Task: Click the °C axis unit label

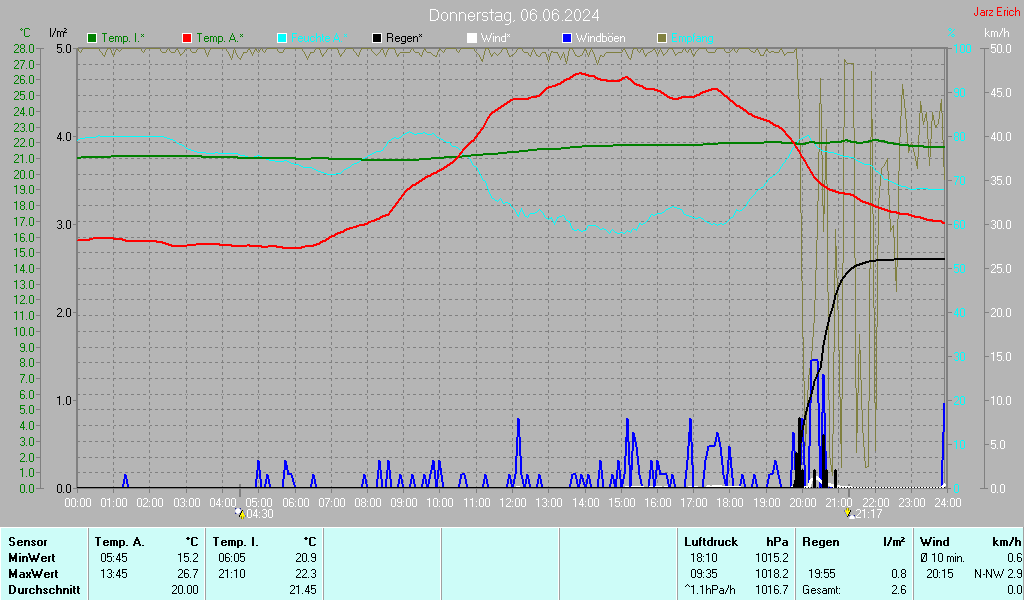Action: pyautogui.click(x=25, y=33)
